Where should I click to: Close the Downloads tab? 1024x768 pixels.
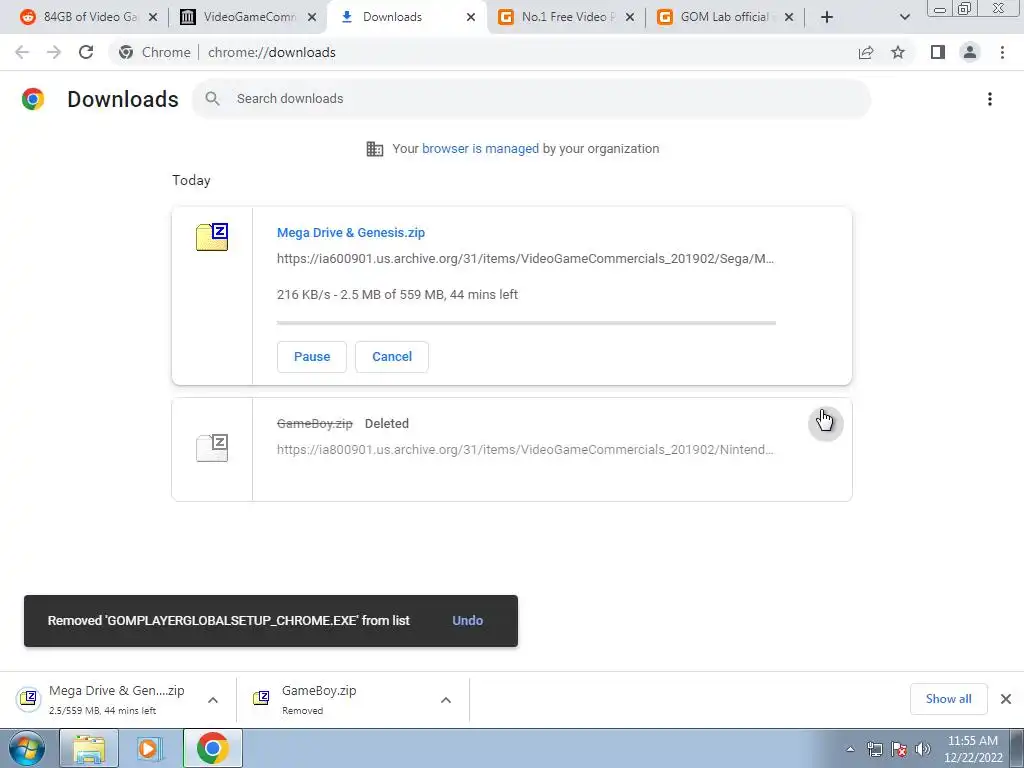coord(471,17)
